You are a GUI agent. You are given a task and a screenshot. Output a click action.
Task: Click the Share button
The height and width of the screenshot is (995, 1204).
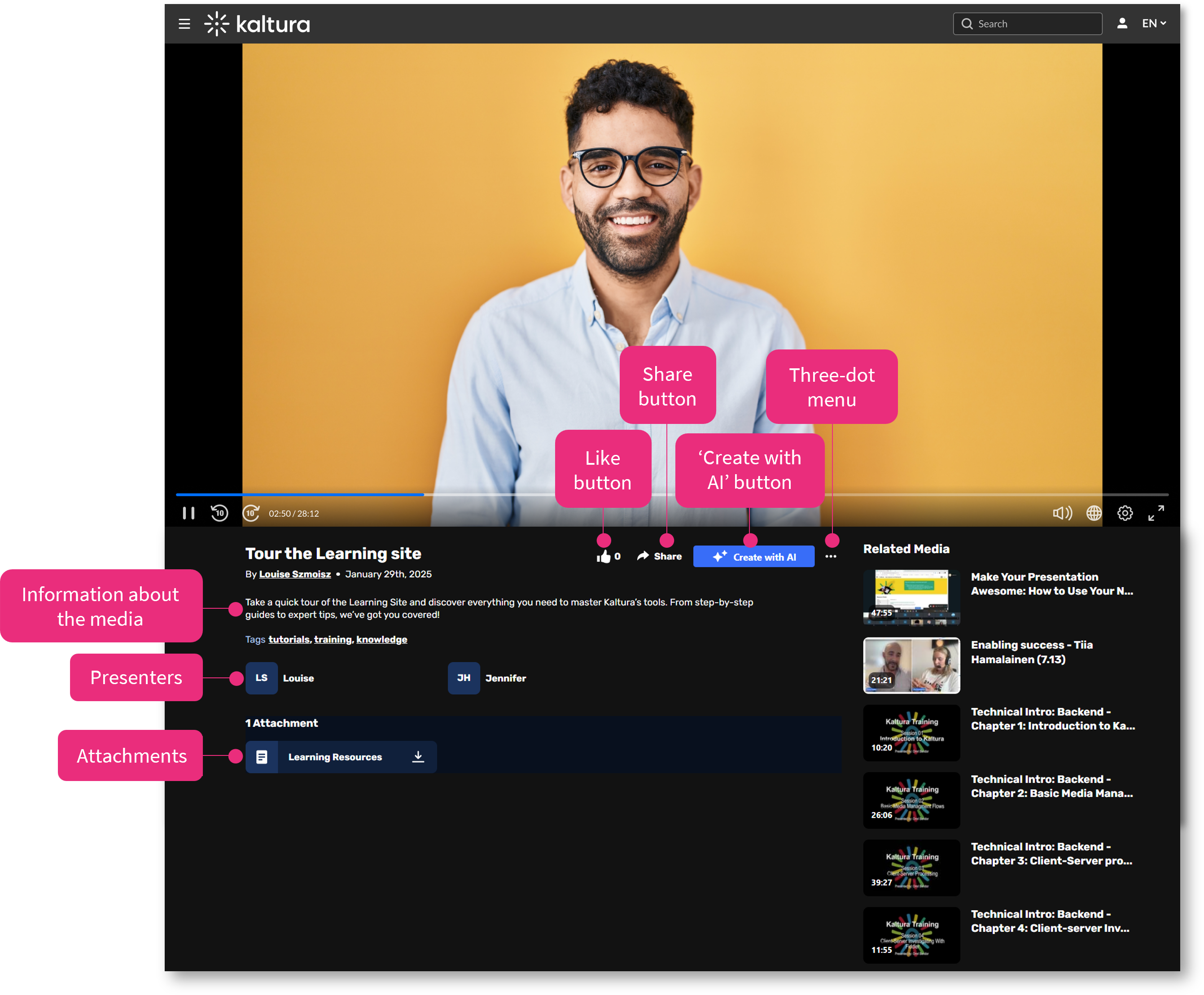659,556
